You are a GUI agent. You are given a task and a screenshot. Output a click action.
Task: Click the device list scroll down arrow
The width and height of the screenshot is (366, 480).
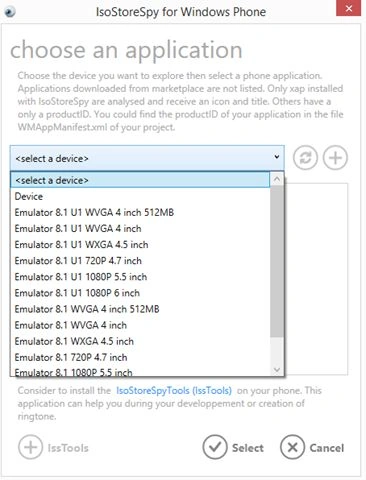pyautogui.click(x=277, y=370)
